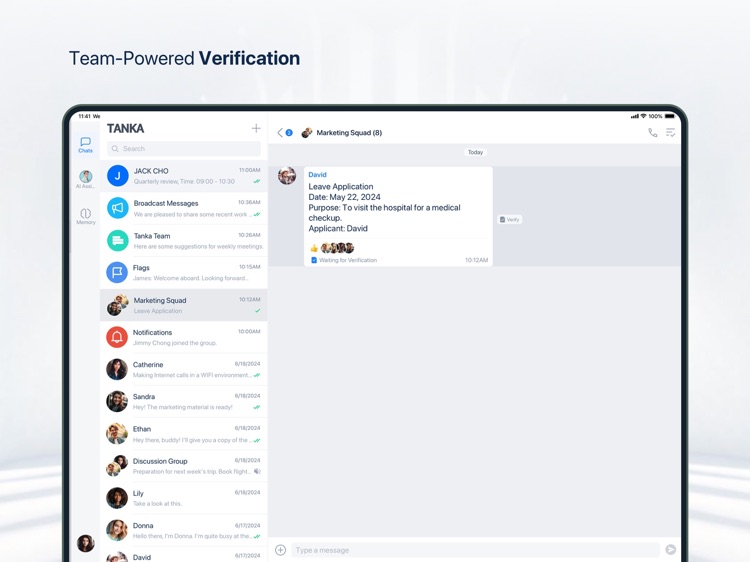750x562 pixels.
Task: Open Lily's avatar in chat list
Action: pyautogui.click(x=117, y=498)
